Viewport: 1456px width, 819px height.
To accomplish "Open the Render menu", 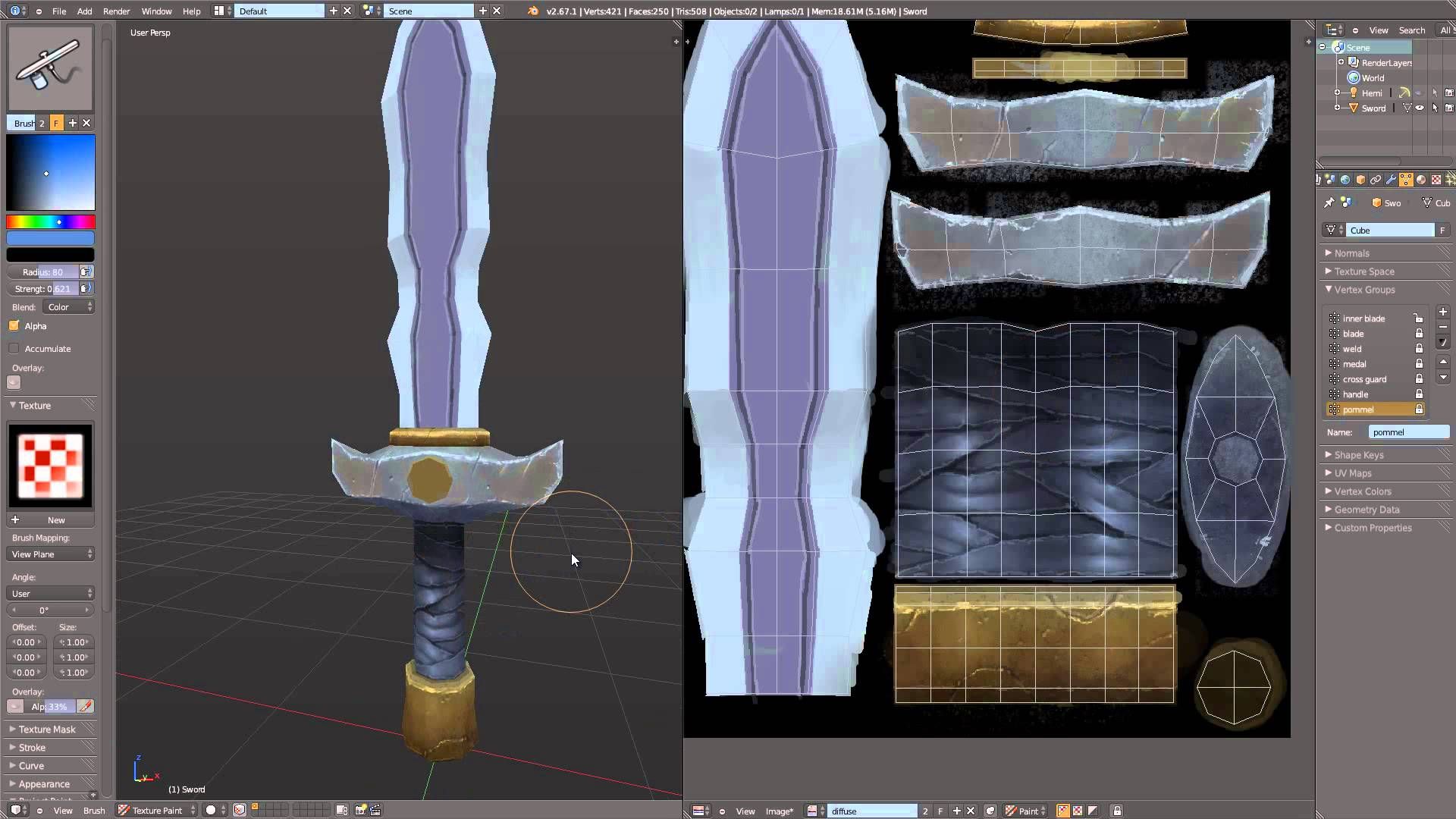I will coord(116,11).
